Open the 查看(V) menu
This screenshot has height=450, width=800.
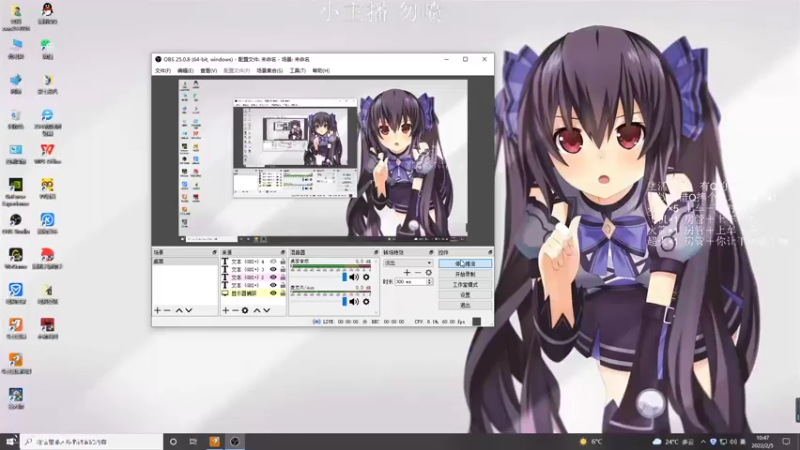coord(209,70)
